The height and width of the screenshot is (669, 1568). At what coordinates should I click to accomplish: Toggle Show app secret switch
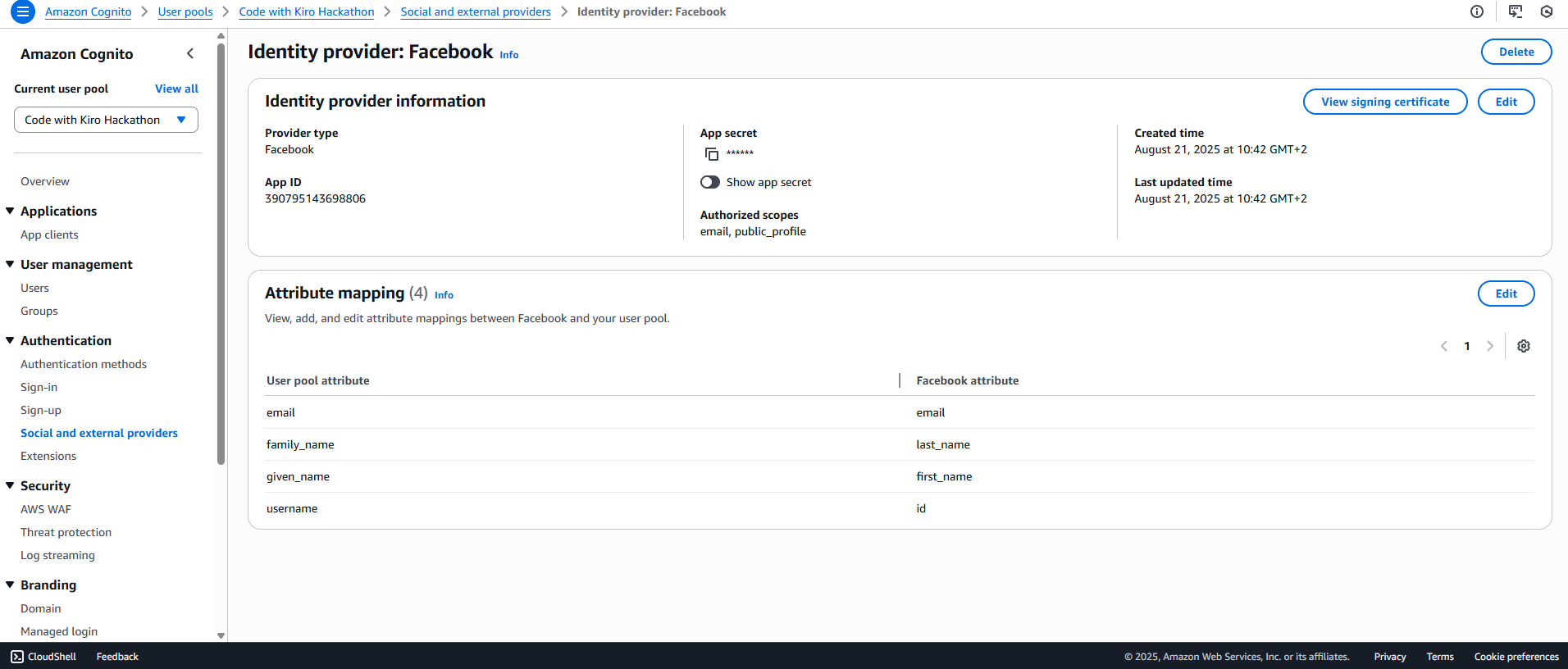710,182
